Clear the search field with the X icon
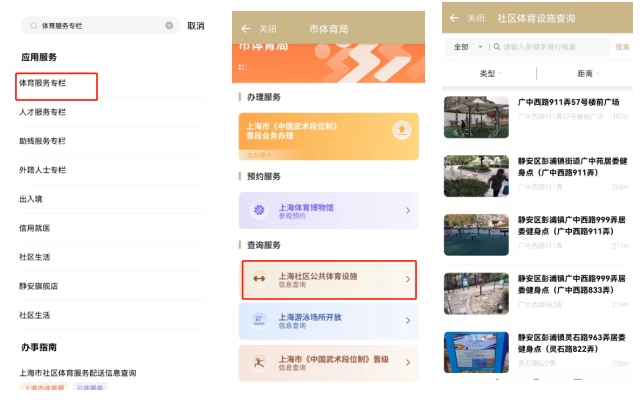Screen dimensions: 643x418 (x=169, y=25)
